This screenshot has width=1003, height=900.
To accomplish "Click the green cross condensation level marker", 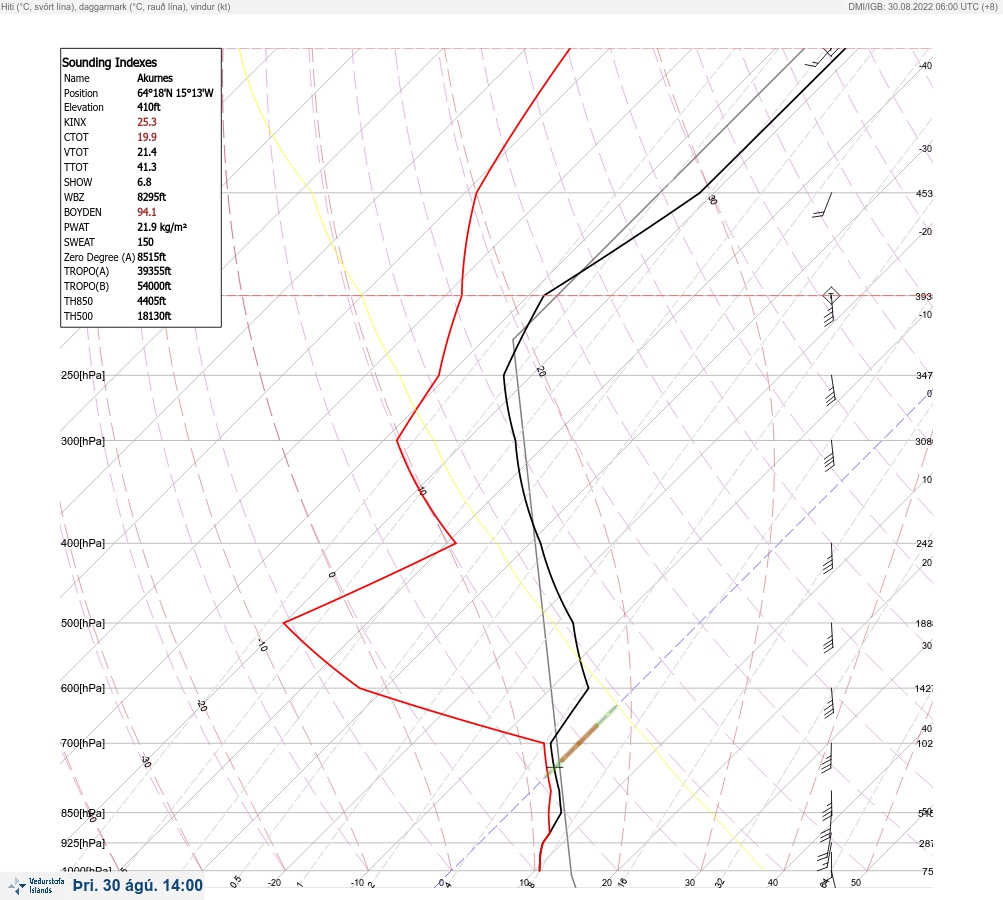I will click(555, 766).
